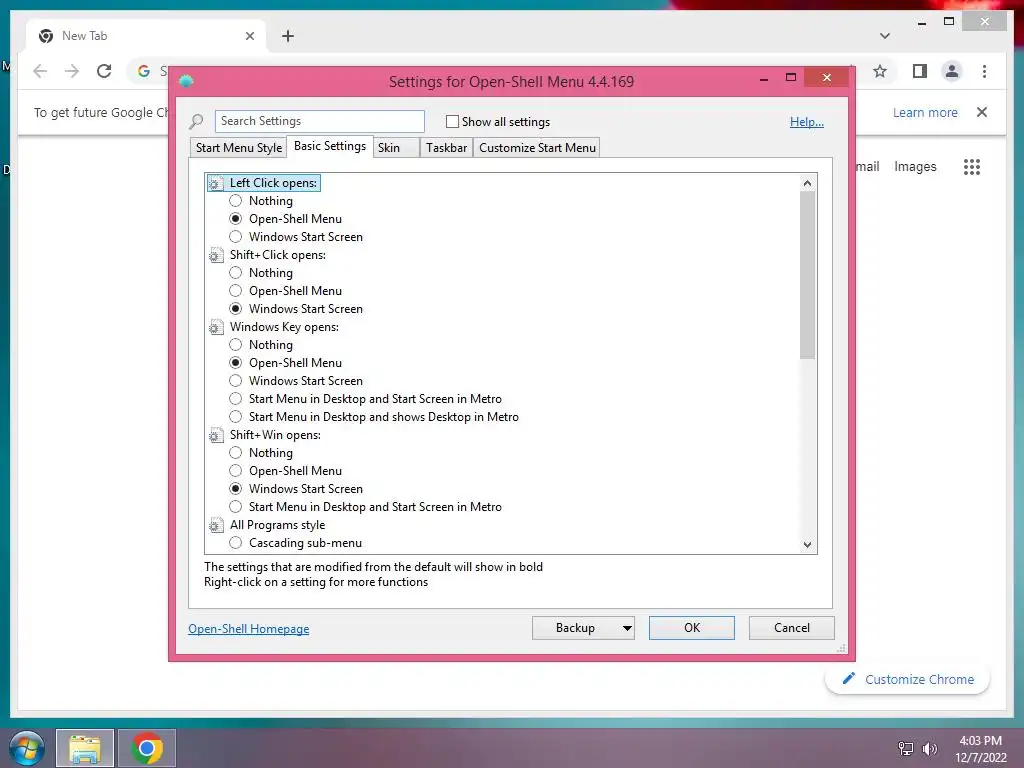Open Chrome's side panel icon
This screenshot has width=1024, height=768.
[920, 71]
